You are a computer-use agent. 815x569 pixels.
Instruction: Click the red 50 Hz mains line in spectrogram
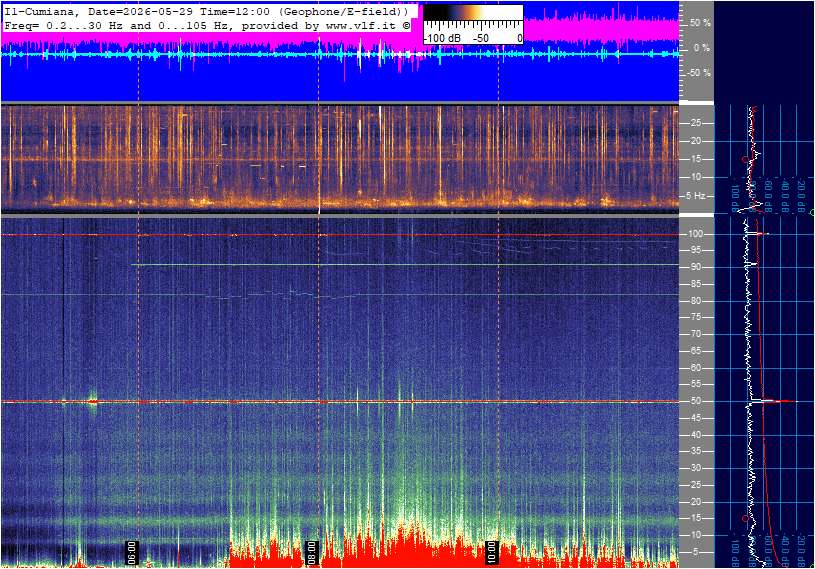(x=340, y=402)
